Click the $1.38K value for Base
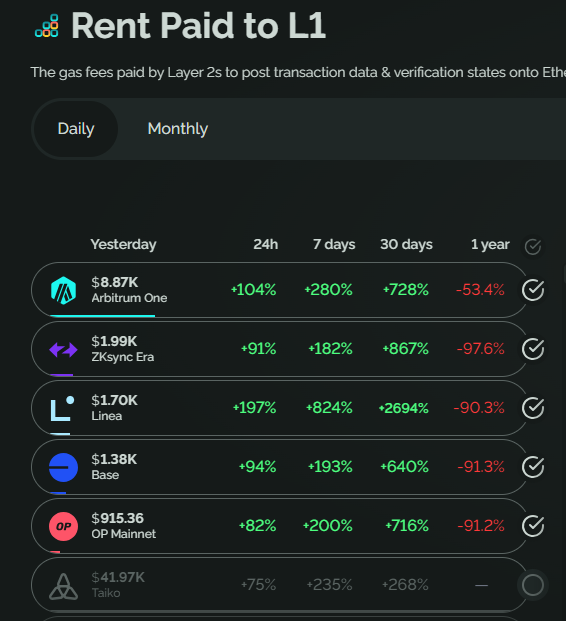The image size is (566, 621). (x=114, y=459)
